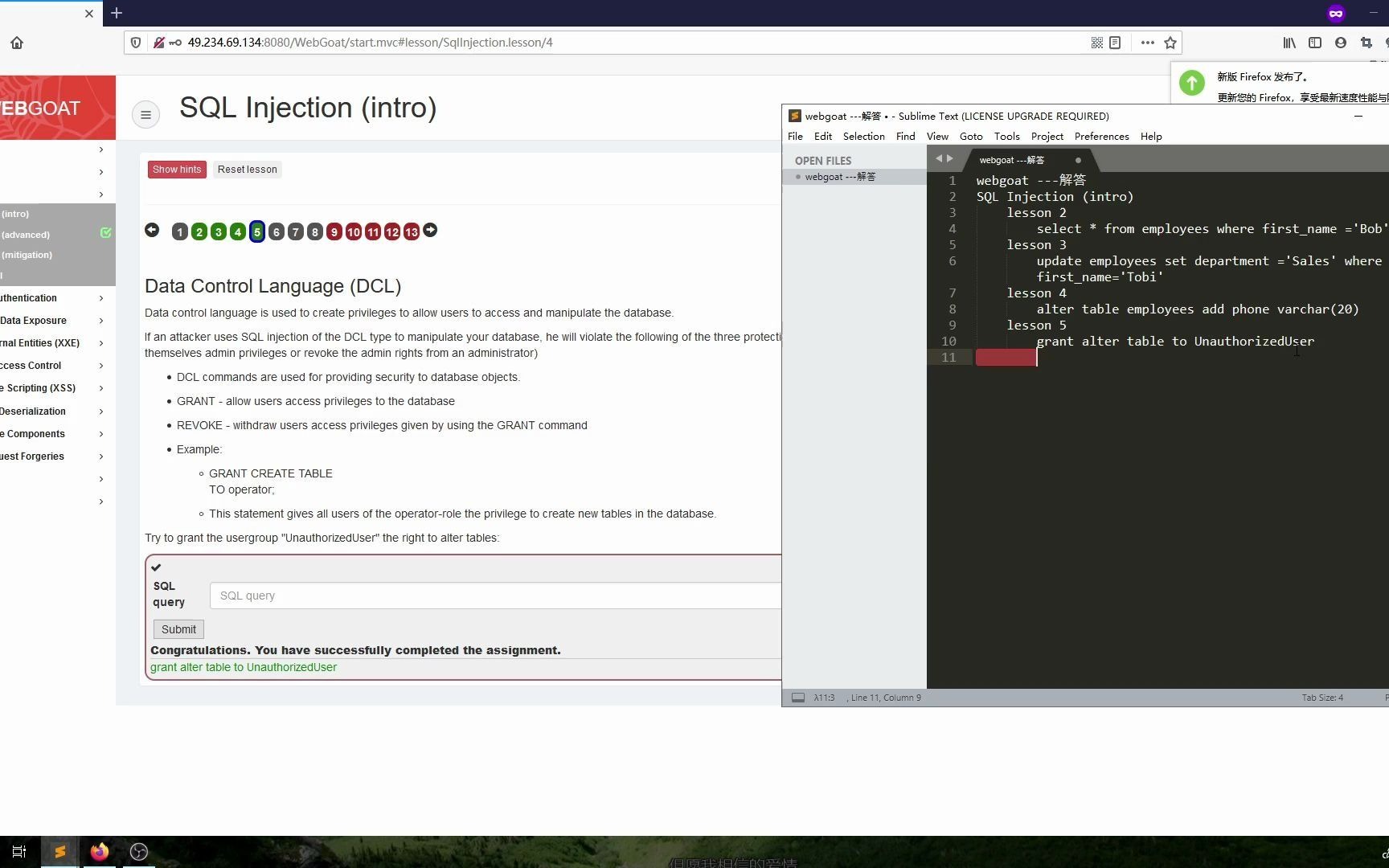Open lesson page 9

(334, 232)
